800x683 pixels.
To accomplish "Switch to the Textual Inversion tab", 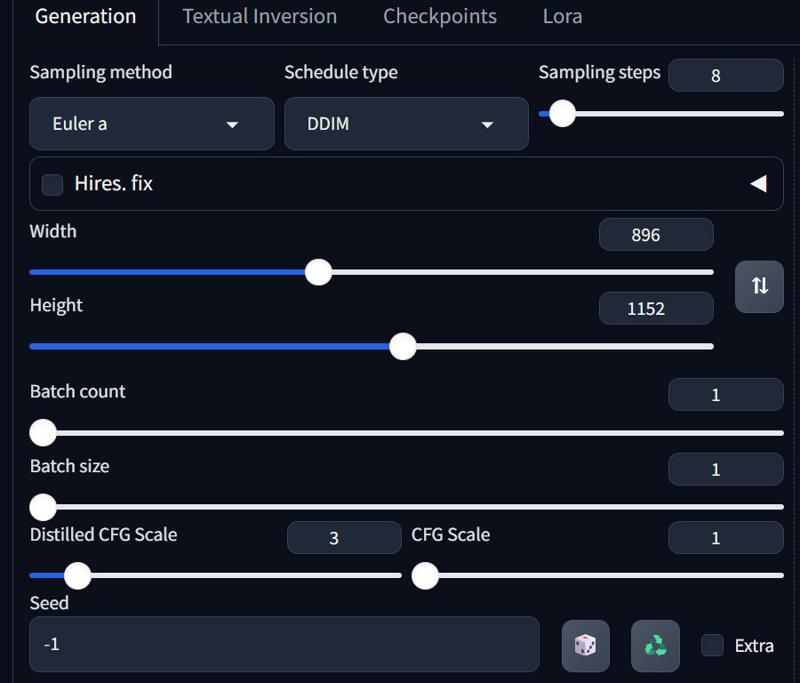I will tap(260, 17).
